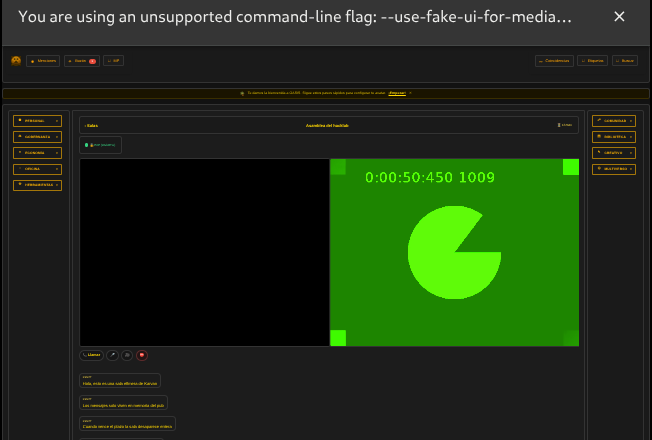The height and width of the screenshot is (440, 652).
Task: Click the SIP button in header
Action: point(114,61)
